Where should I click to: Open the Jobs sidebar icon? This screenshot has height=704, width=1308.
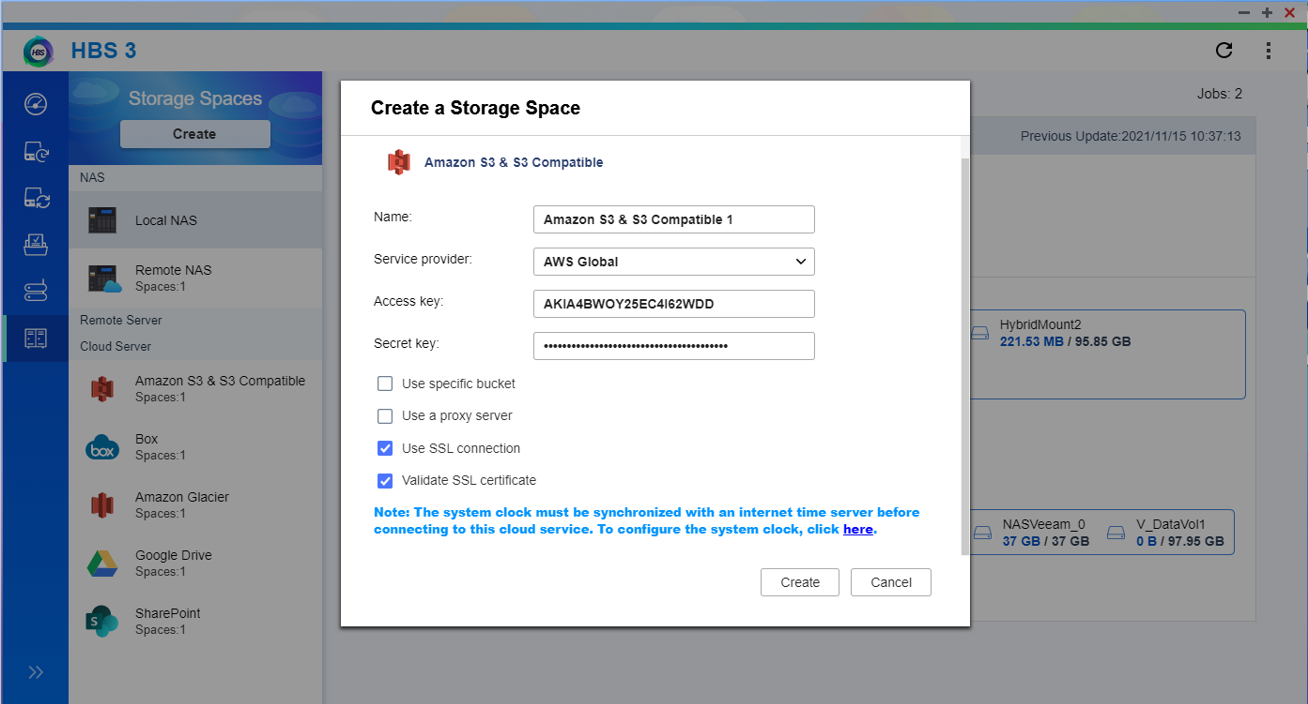pyautogui.click(x=35, y=244)
